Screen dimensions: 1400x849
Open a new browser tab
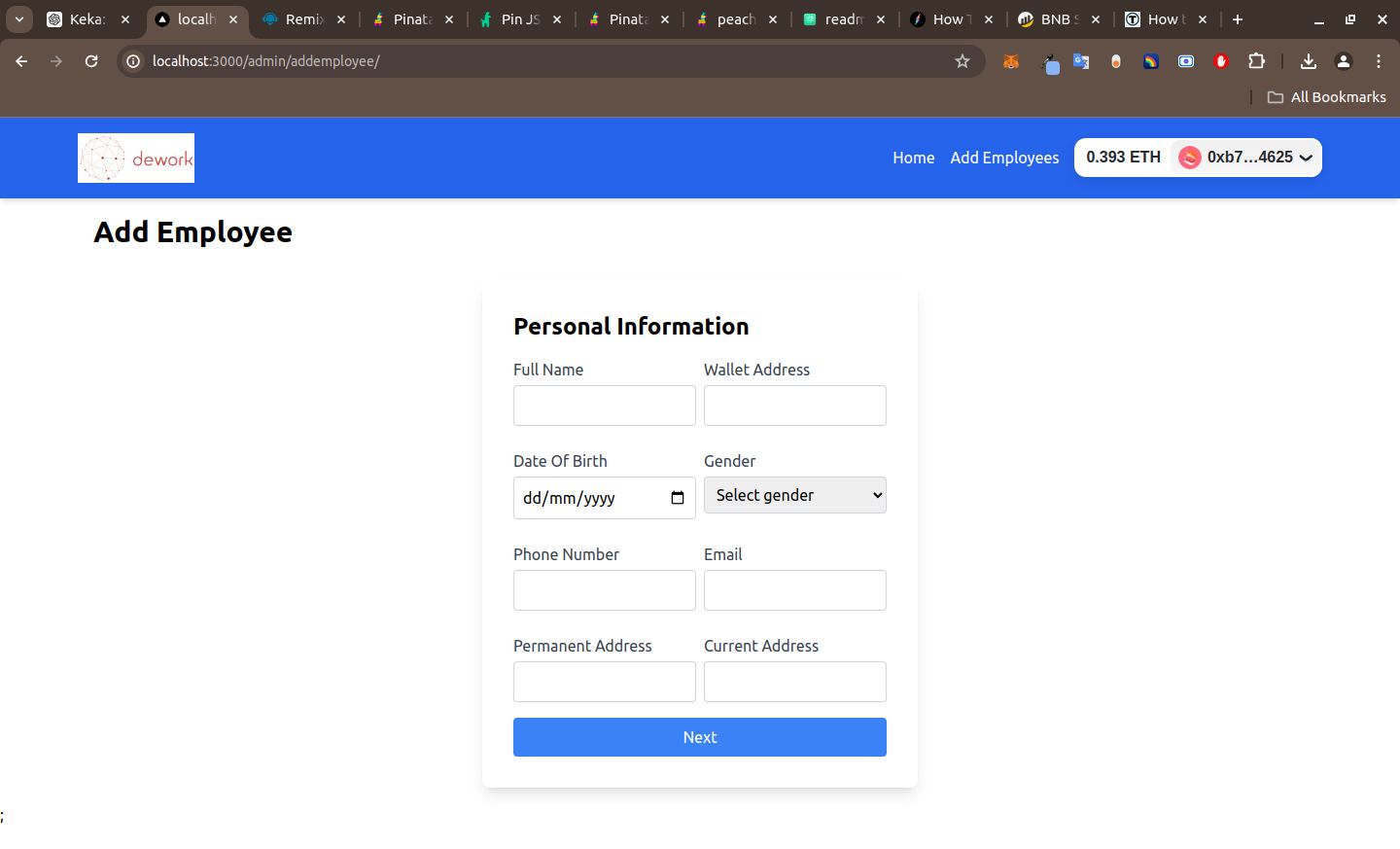[1238, 19]
